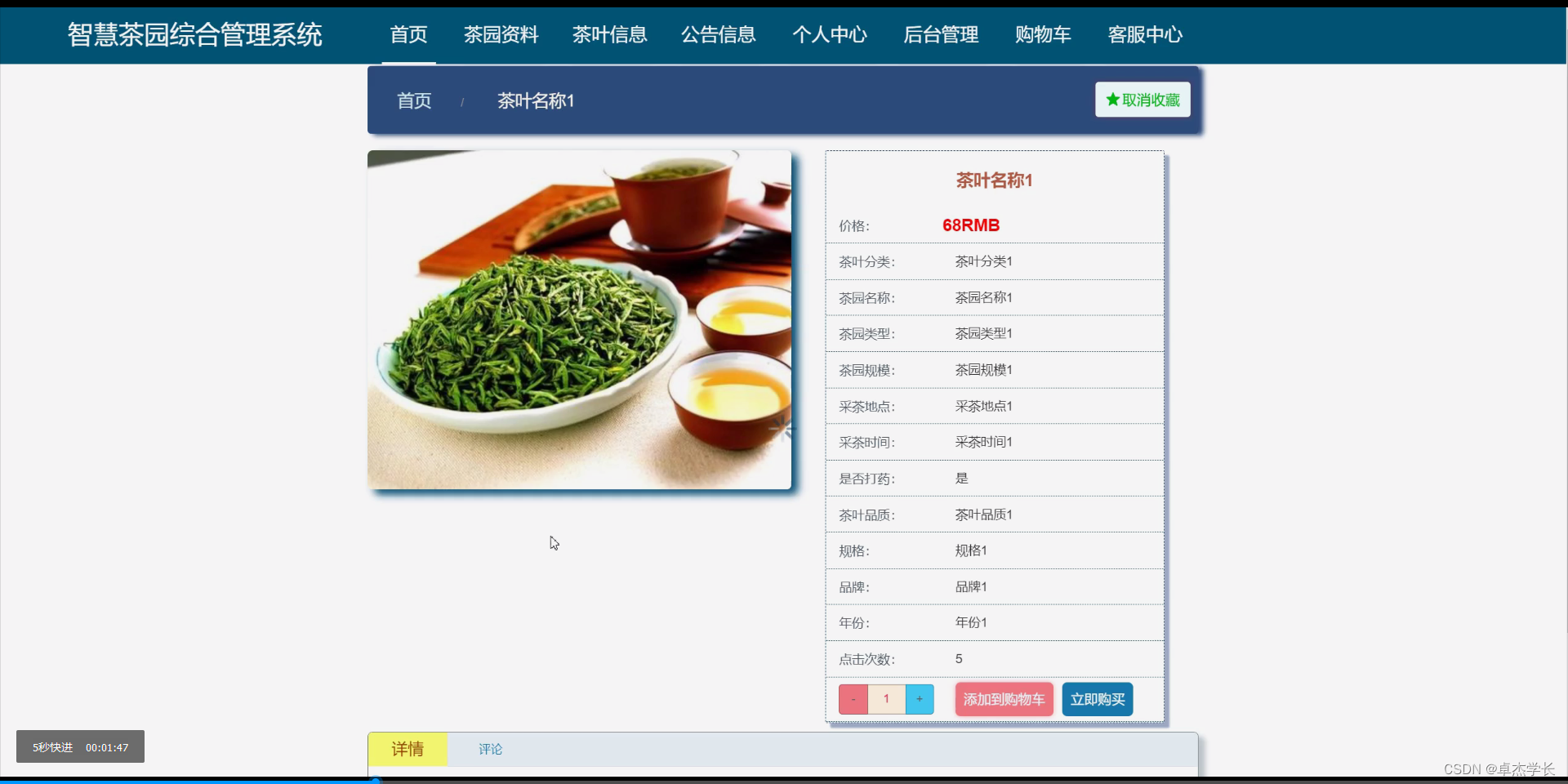Select the 详情 details tab

click(408, 749)
